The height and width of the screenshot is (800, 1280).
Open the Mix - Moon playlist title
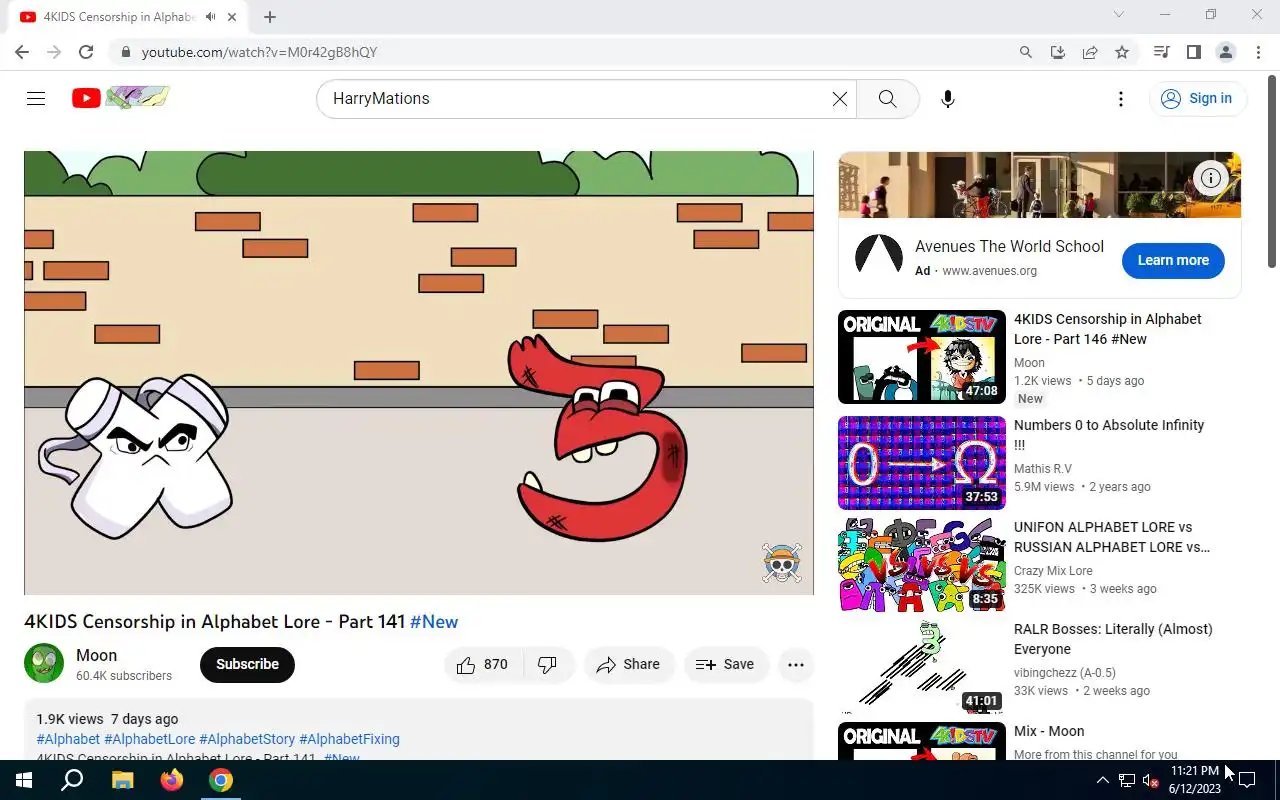pos(1049,731)
